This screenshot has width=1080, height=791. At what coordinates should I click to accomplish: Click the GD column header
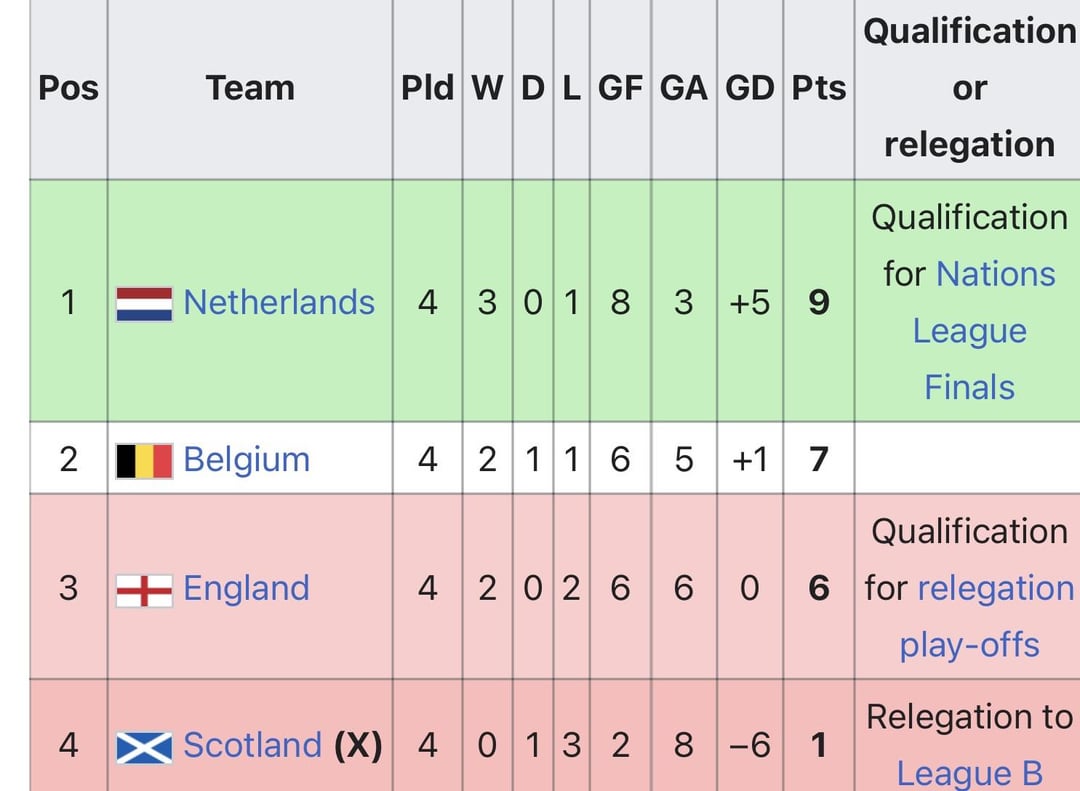coord(749,88)
